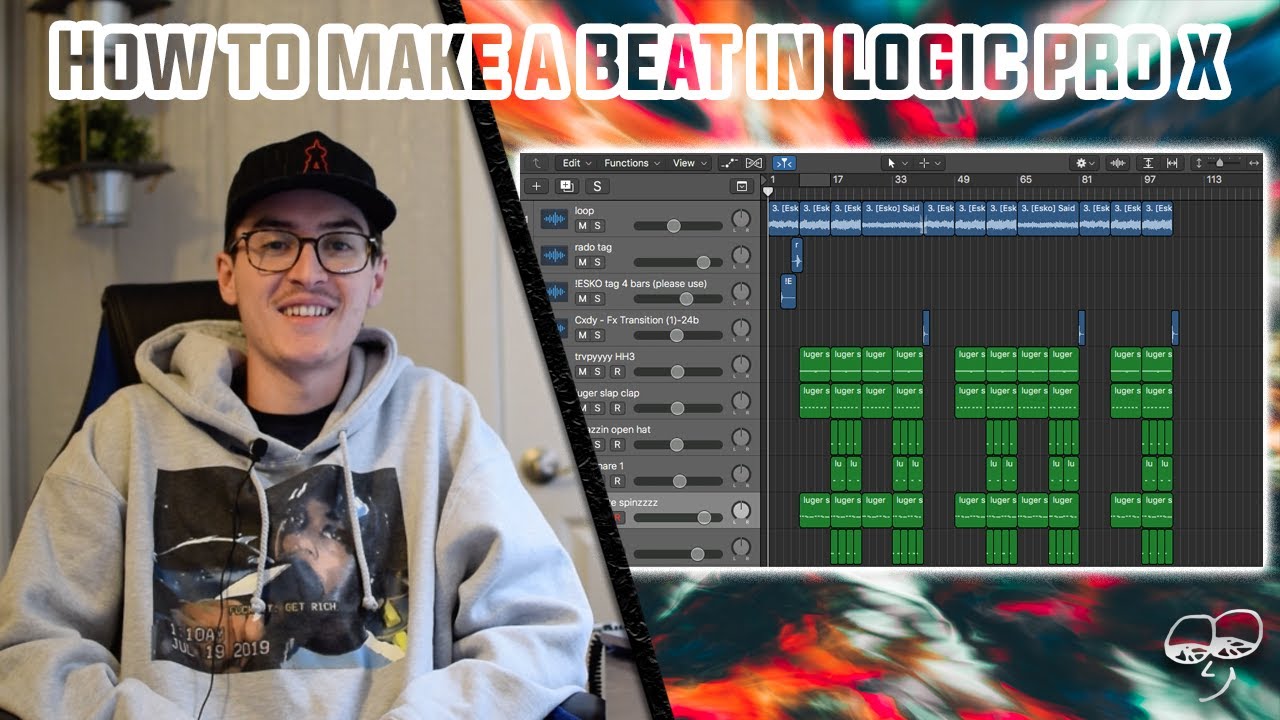1280x720 pixels.
Task: Open the track header configuration pop-up
Action: point(742,186)
